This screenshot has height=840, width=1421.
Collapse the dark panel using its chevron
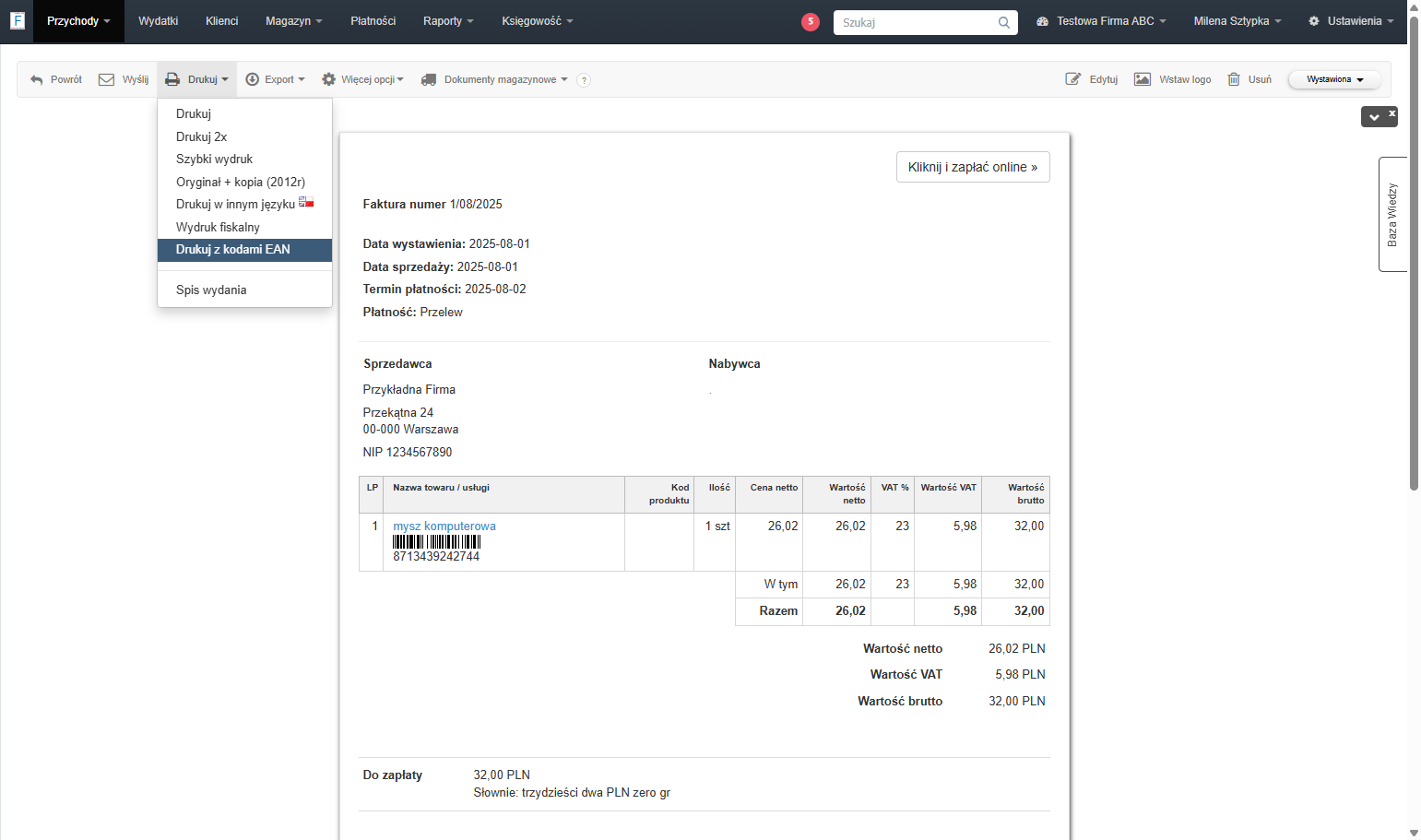(x=1374, y=117)
